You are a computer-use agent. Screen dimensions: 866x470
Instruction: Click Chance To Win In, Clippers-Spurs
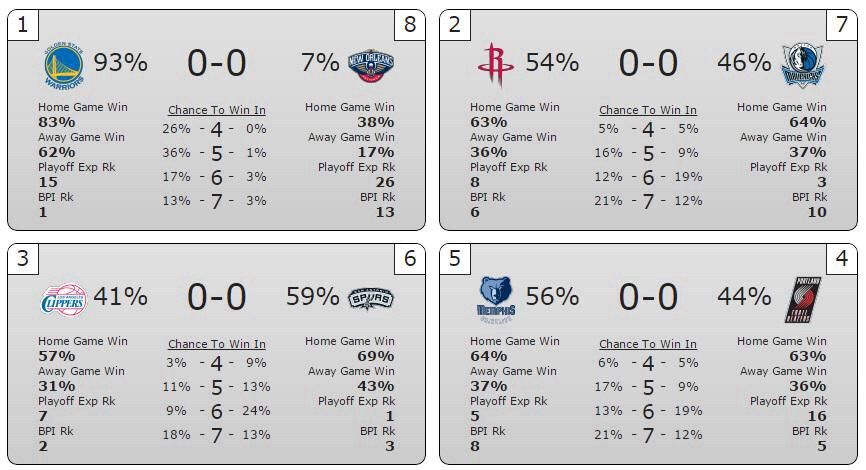(x=216, y=344)
